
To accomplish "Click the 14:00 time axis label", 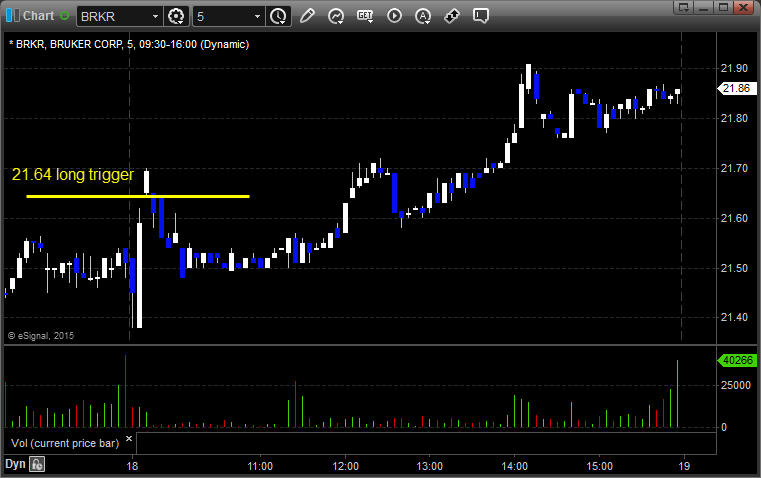I will (x=514, y=466).
